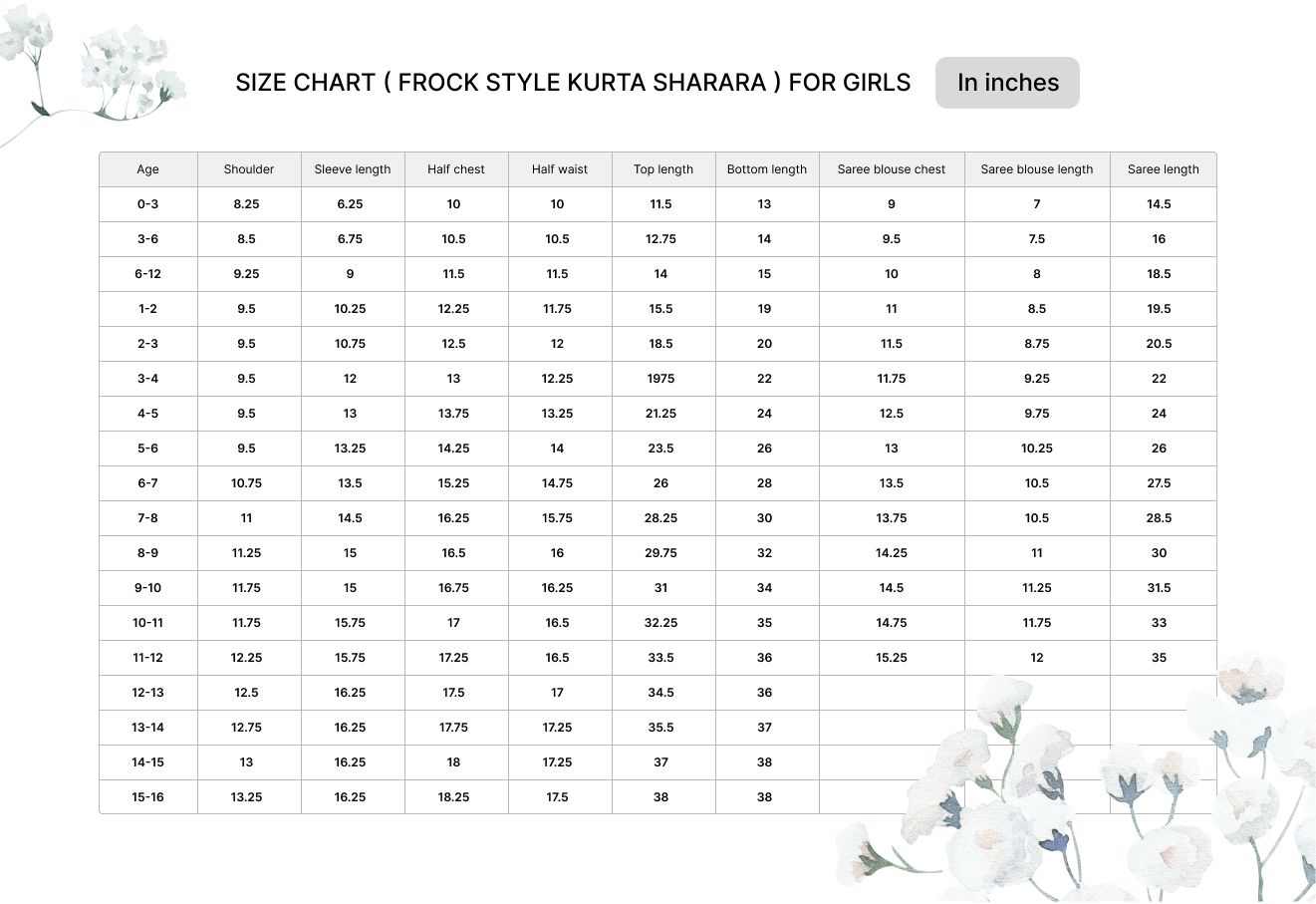The width and height of the screenshot is (1316, 904).
Task: Click the 1975 top length cell
Action: click(661, 379)
